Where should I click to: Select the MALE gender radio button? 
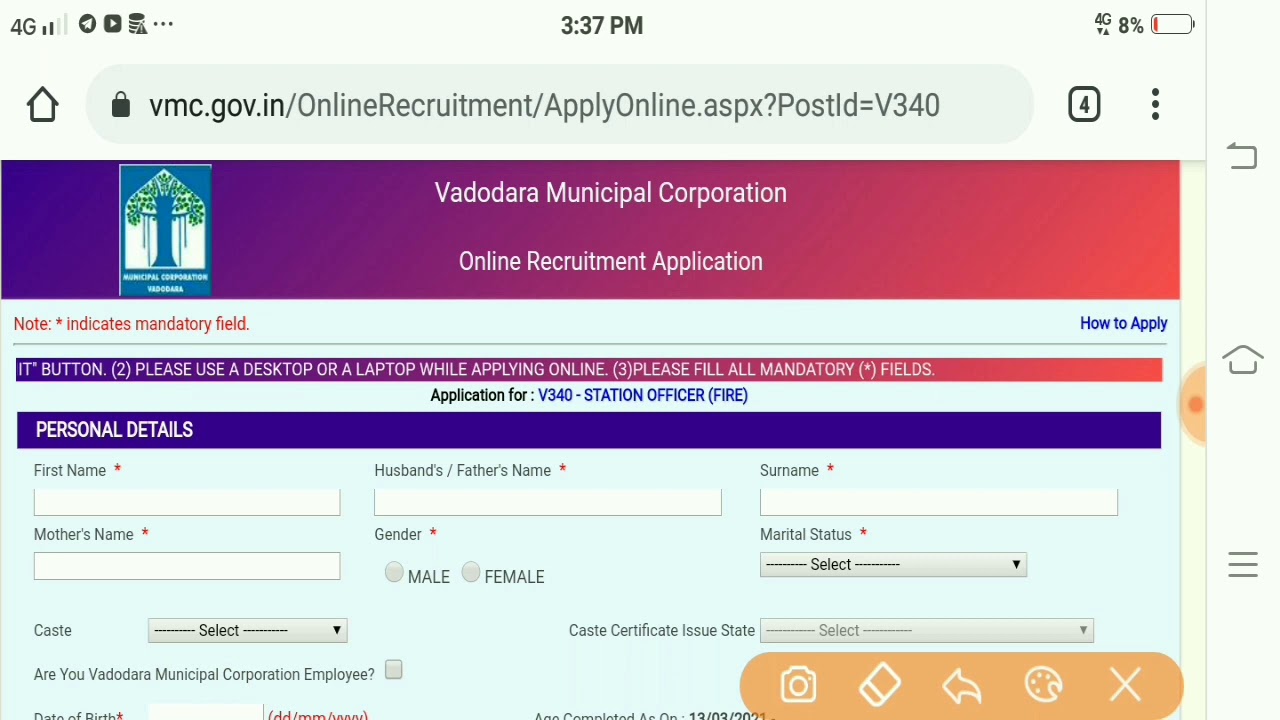pyautogui.click(x=394, y=572)
